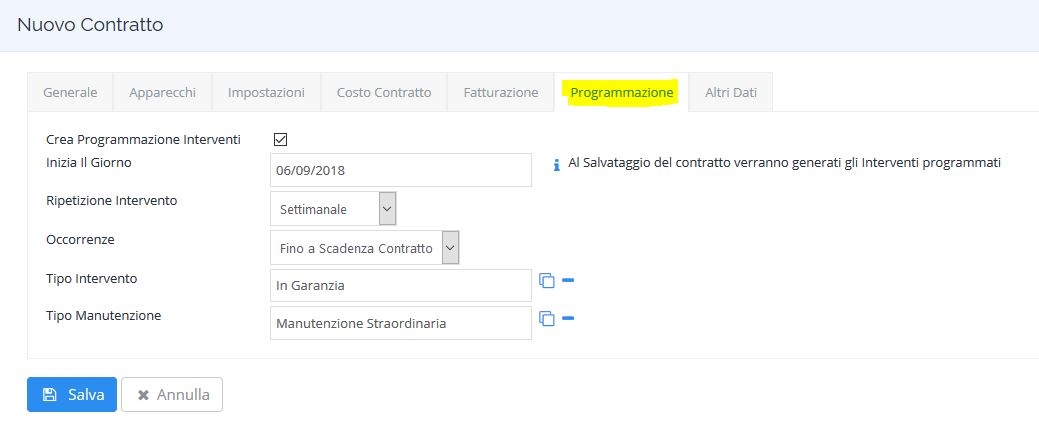Screen dimensions: 1039x434
Task: Select the Fatturazione tab
Action: click(x=501, y=92)
